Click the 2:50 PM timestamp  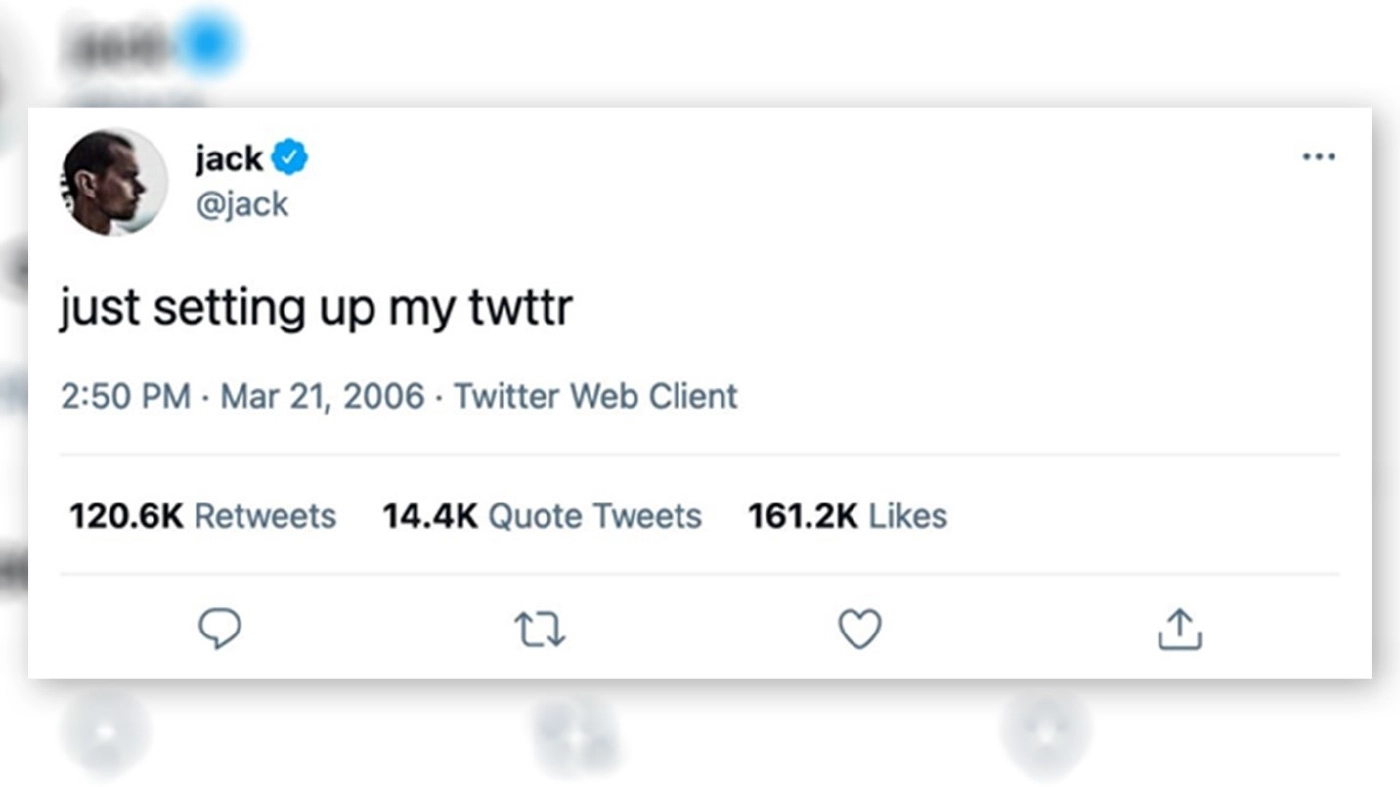pos(125,396)
